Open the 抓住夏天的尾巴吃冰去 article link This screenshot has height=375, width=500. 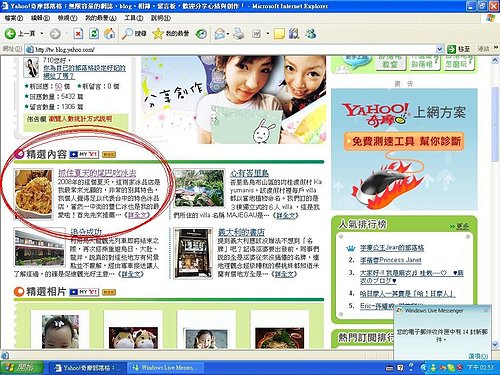pyautogui.click(x=97, y=173)
